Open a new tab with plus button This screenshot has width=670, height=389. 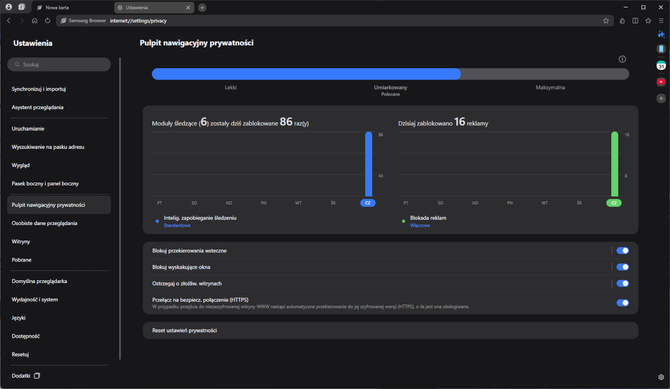point(202,7)
